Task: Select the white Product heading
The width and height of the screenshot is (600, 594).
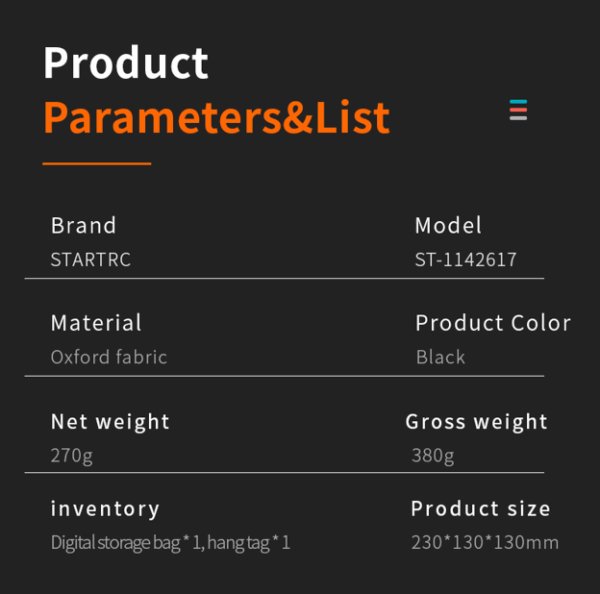Action: [126, 63]
